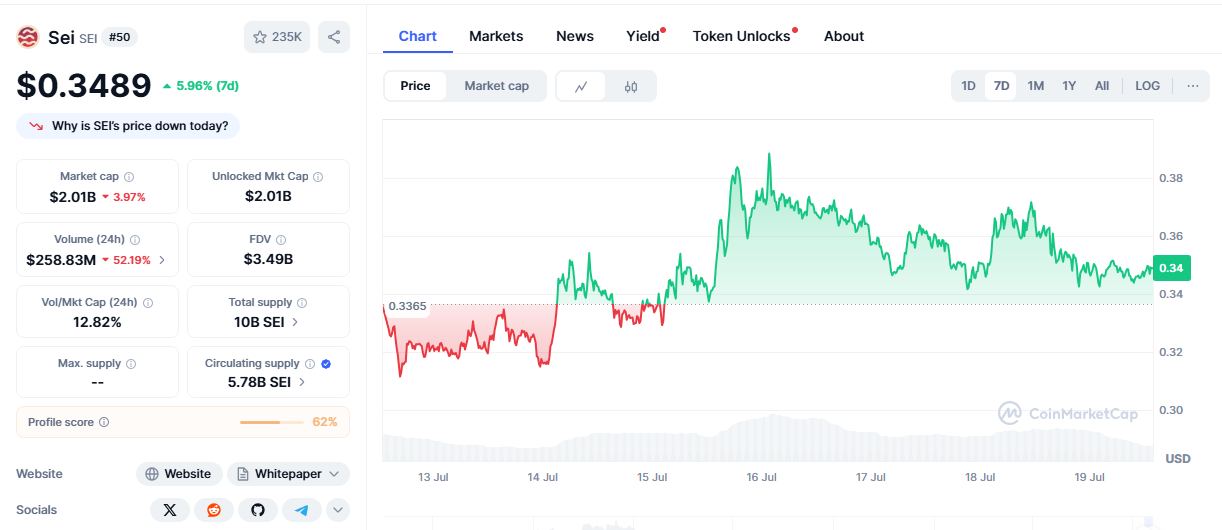Select the Price toggle
Screen dimensions: 1222x530
pos(415,86)
